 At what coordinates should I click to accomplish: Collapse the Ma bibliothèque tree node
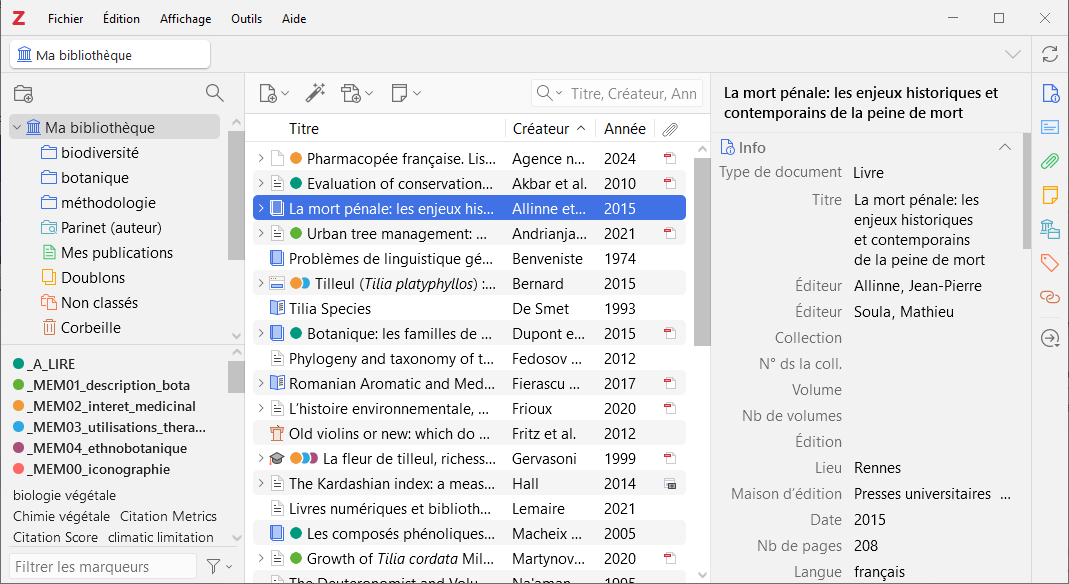[x=17, y=128]
